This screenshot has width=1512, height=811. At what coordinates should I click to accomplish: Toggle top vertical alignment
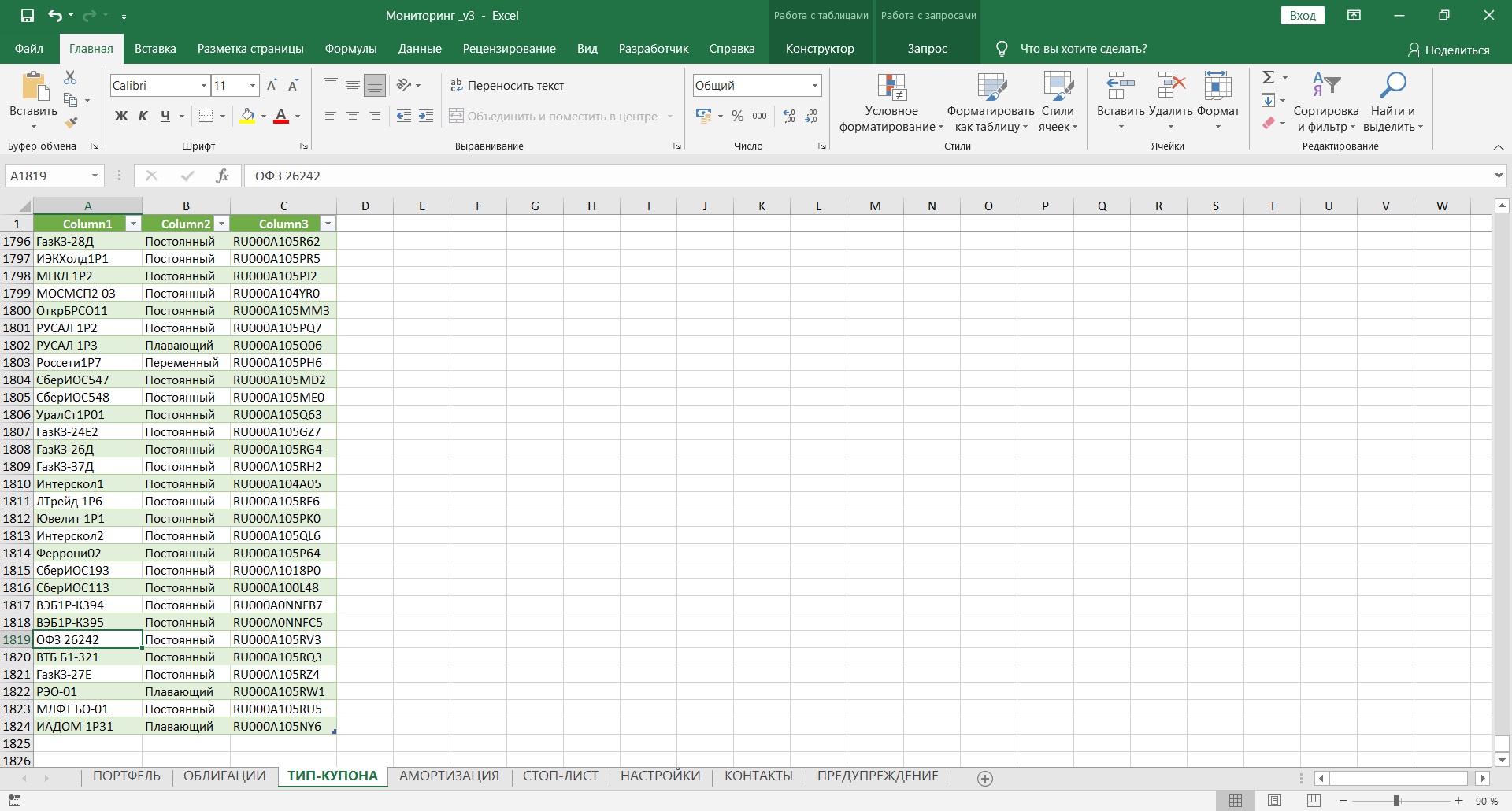pyautogui.click(x=331, y=85)
